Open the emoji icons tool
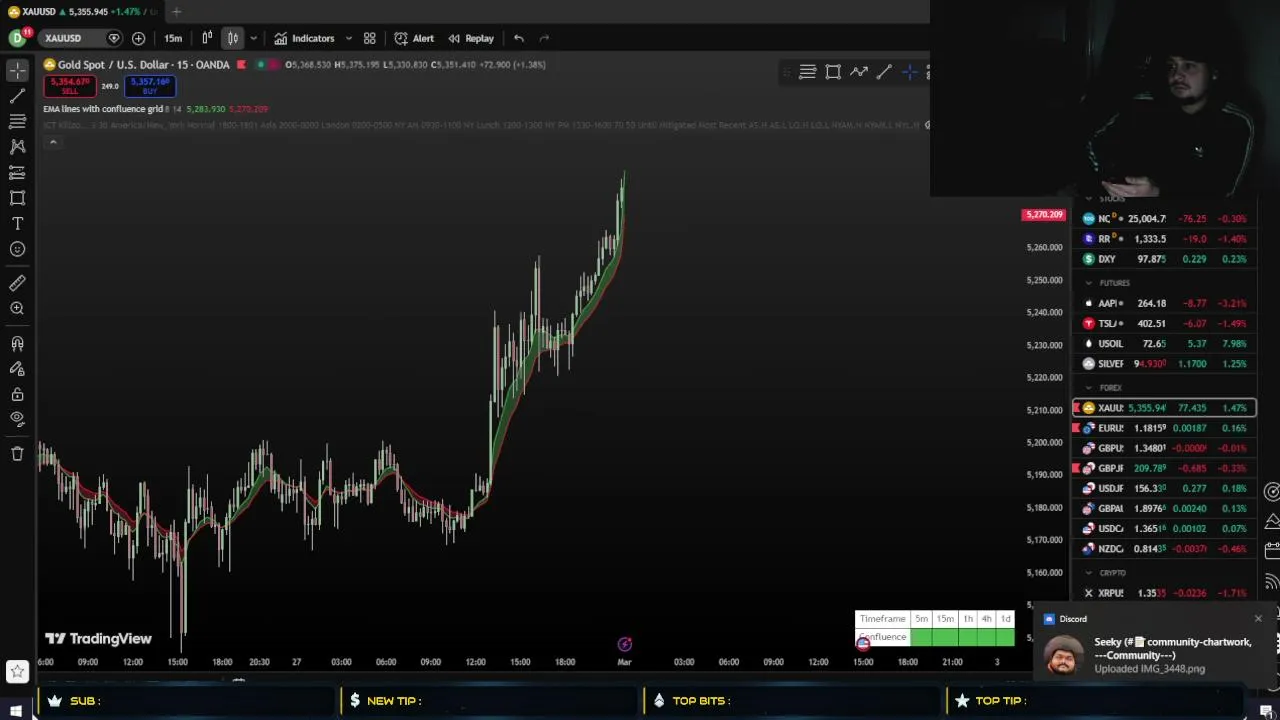 [17, 249]
